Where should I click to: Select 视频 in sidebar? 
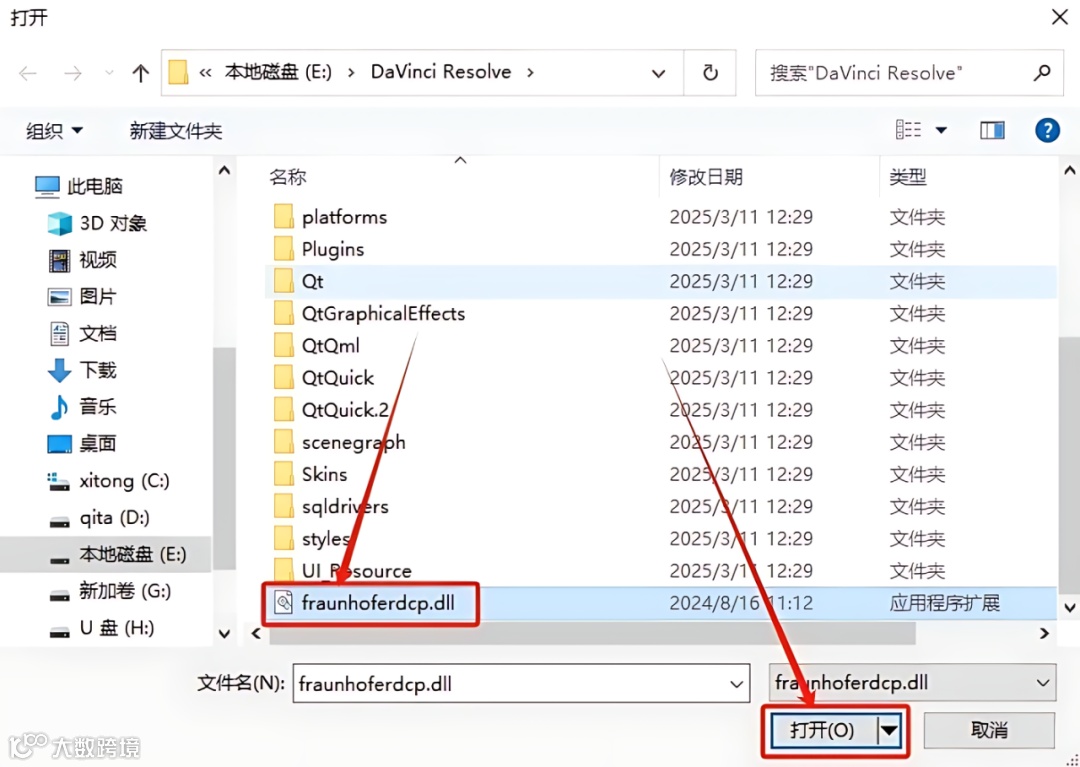(83, 260)
